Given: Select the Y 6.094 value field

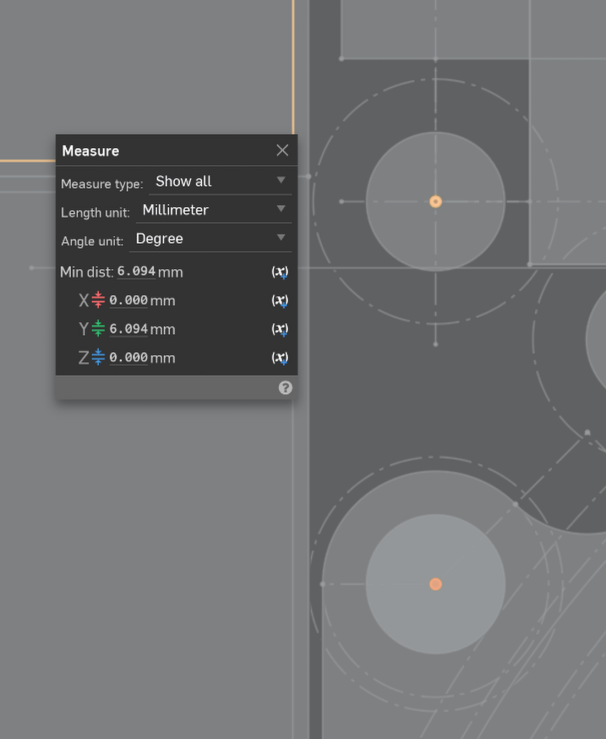Looking at the screenshot, I should pos(128,329).
